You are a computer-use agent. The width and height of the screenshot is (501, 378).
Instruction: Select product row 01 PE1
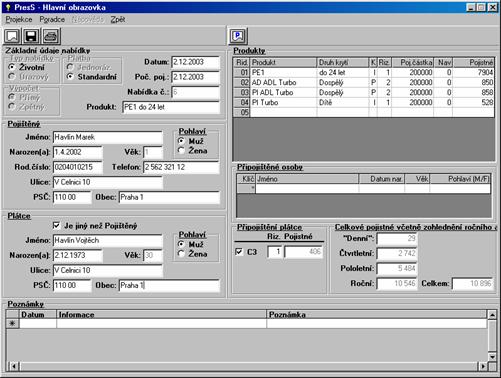click(364, 72)
